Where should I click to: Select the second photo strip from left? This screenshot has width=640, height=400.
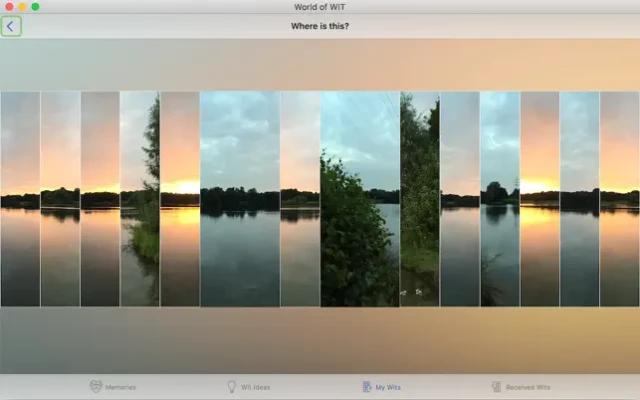(60, 199)
